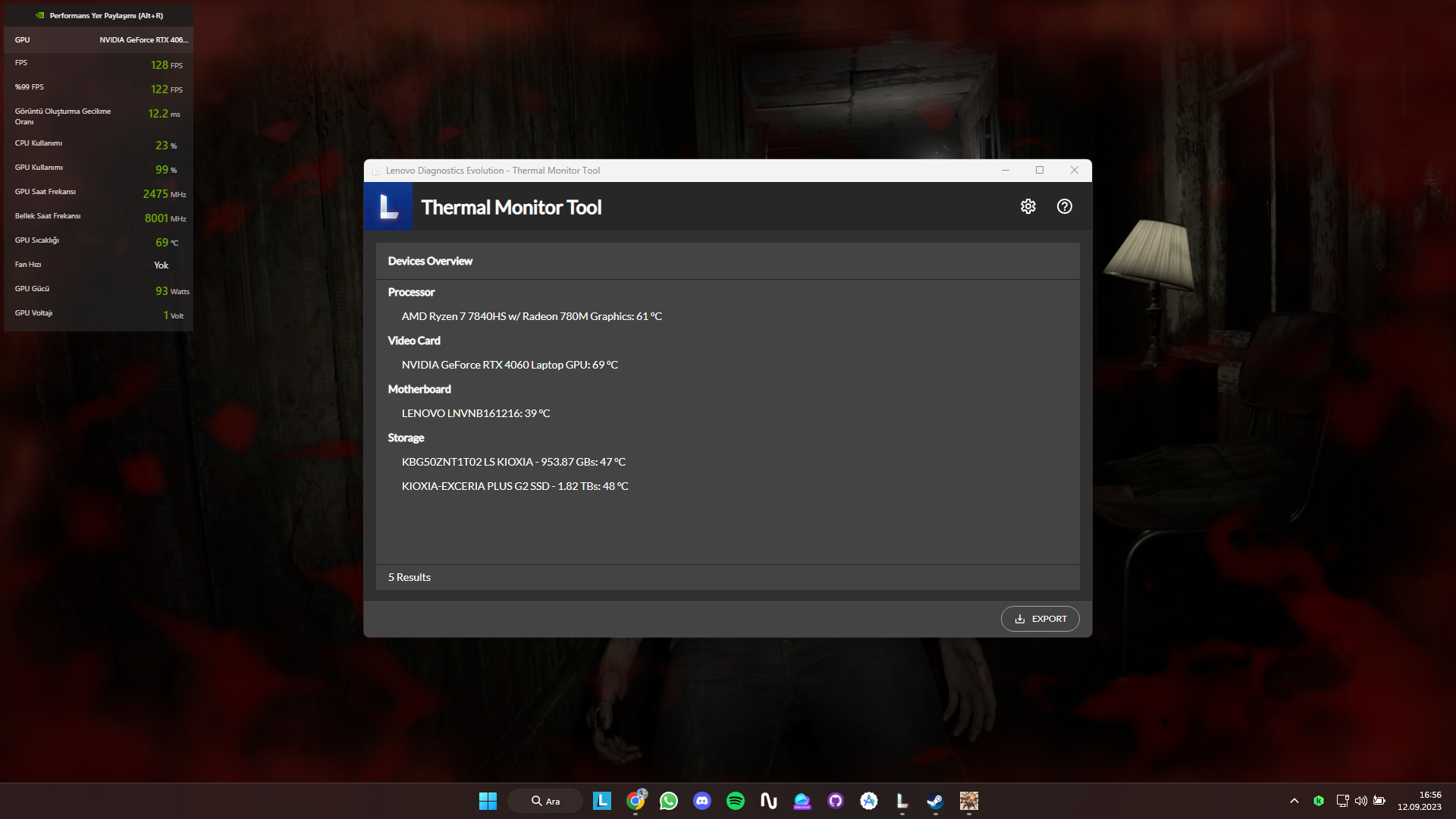
Task: Open the clock and date panel
Action: coord(1419,801)
